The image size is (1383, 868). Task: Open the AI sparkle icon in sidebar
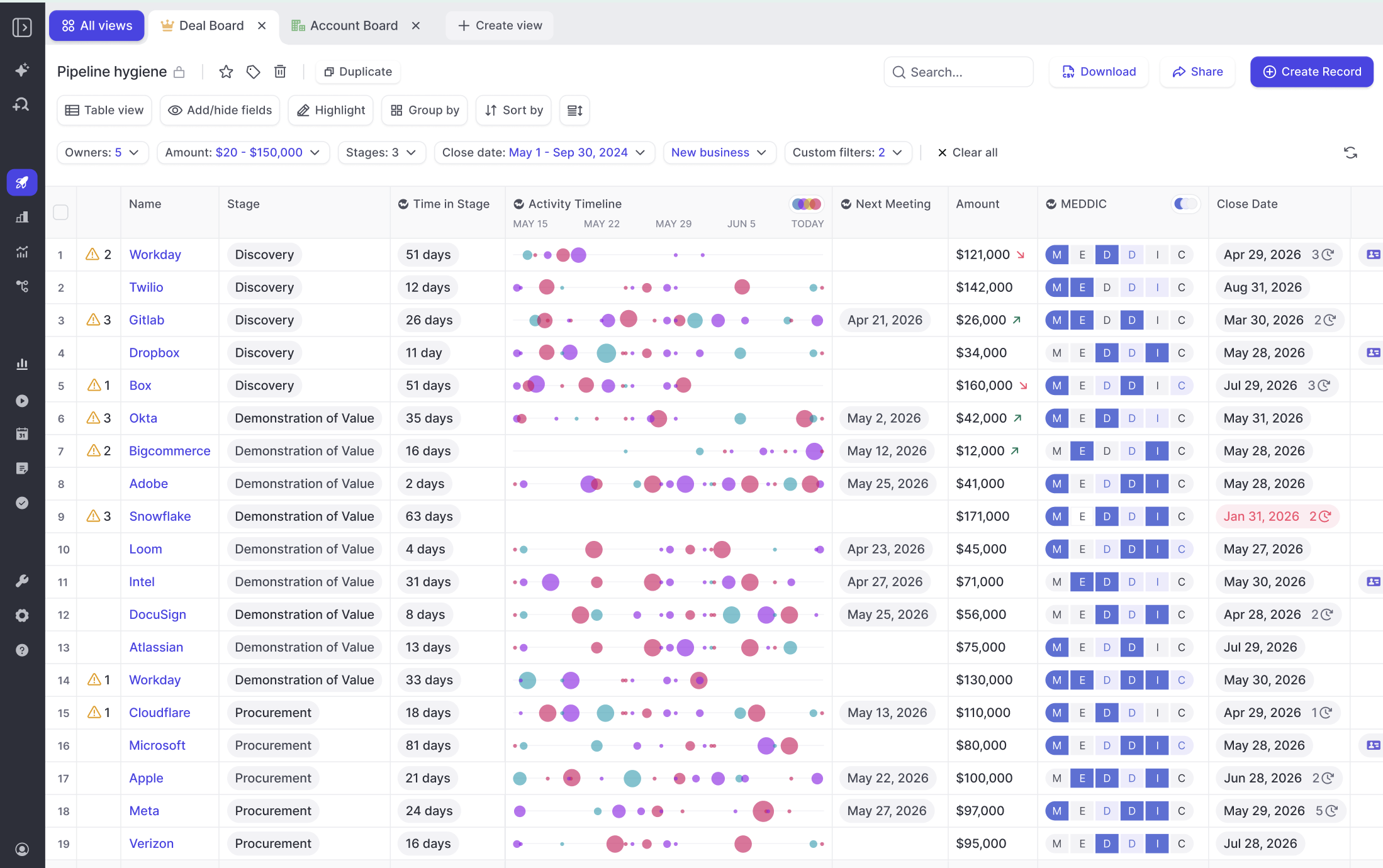(x=22, y=70)
